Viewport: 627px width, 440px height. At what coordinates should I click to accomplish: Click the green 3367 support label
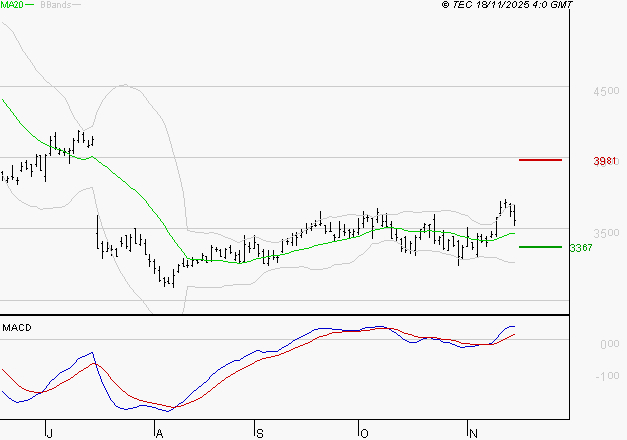[581, 248]
